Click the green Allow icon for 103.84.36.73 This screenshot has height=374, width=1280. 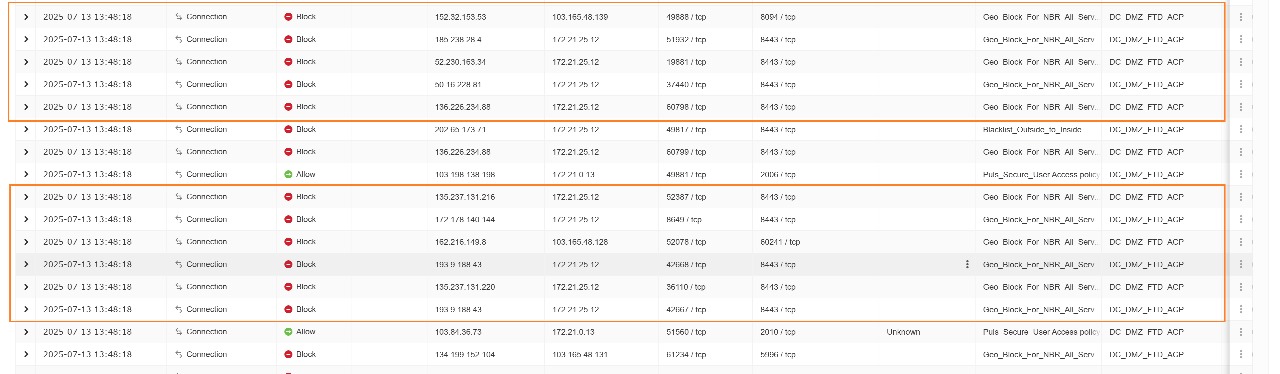[288, 331]
